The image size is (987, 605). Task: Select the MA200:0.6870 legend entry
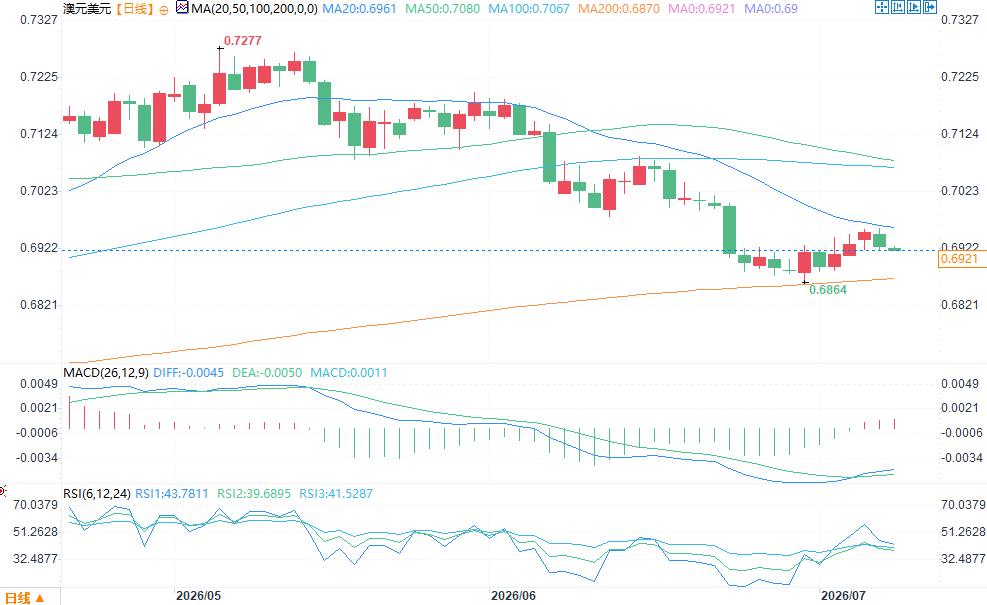[x=619, y=9]
